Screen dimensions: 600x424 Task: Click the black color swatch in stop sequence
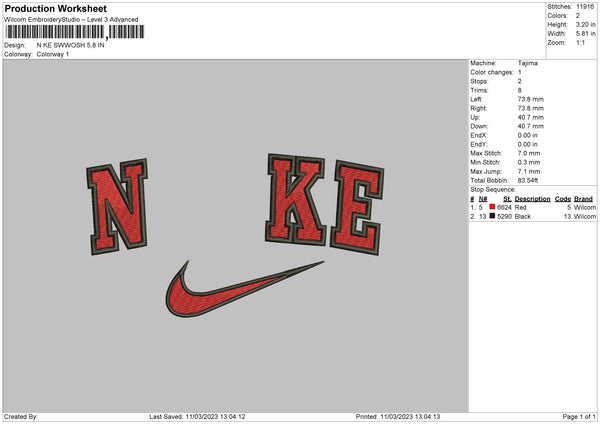click(492, 216)
